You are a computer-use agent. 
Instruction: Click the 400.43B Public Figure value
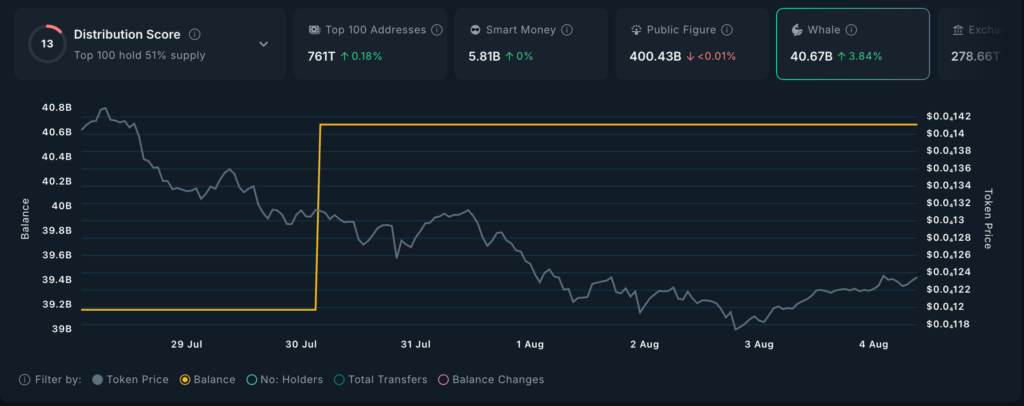(x=655, y=57)
